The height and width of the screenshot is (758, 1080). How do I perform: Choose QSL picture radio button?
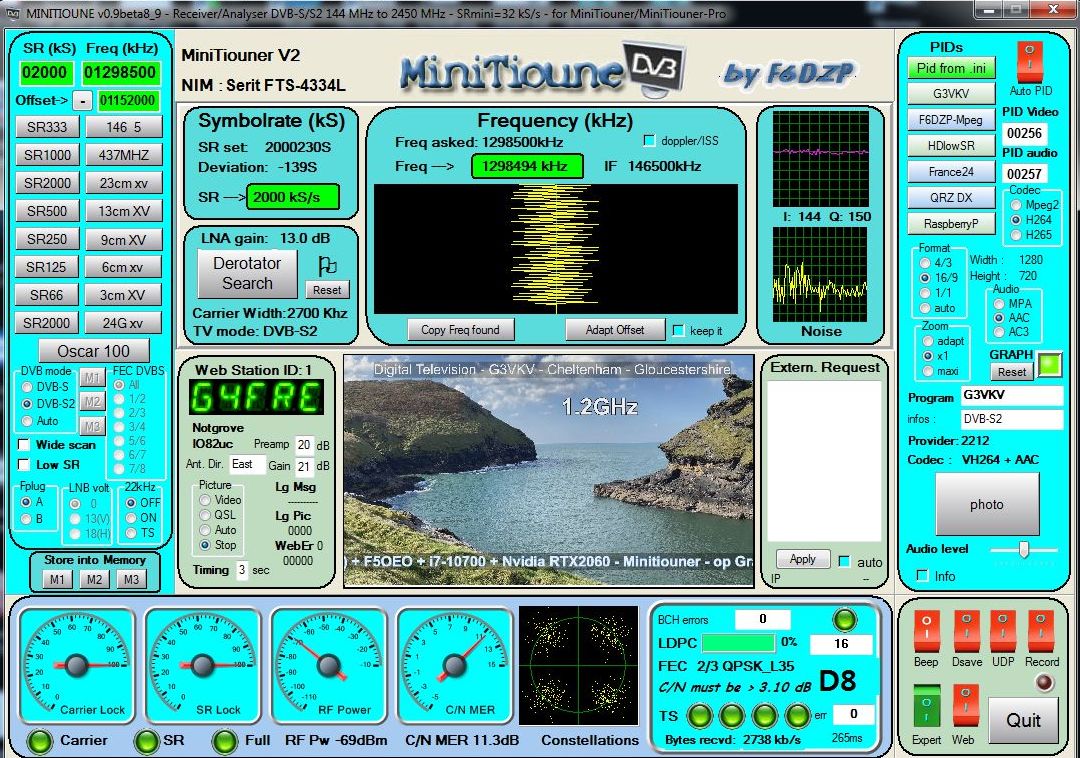205,515
